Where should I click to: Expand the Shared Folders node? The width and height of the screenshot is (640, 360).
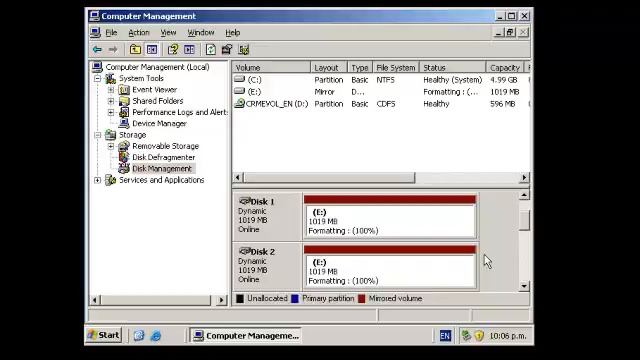pos(111,101)
